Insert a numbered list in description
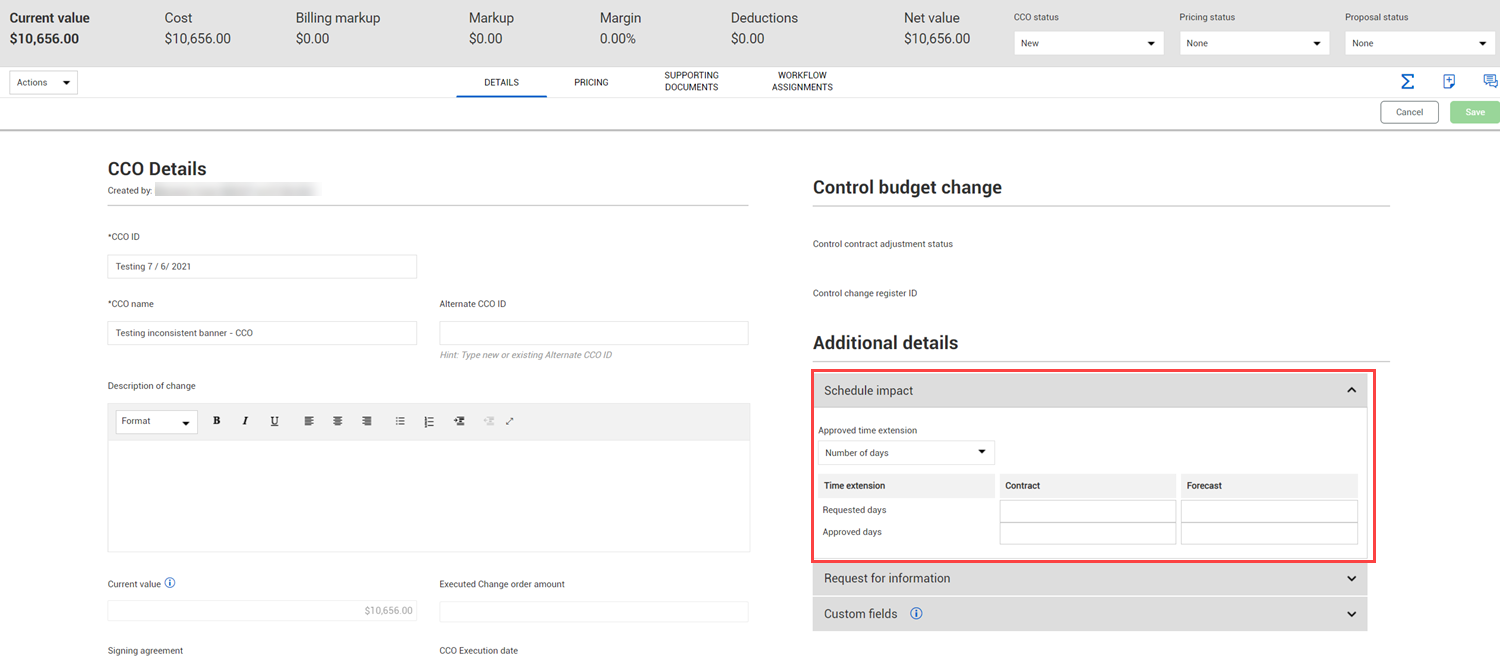This screenshot has width=1500, height=662. (x=429, y=421)
